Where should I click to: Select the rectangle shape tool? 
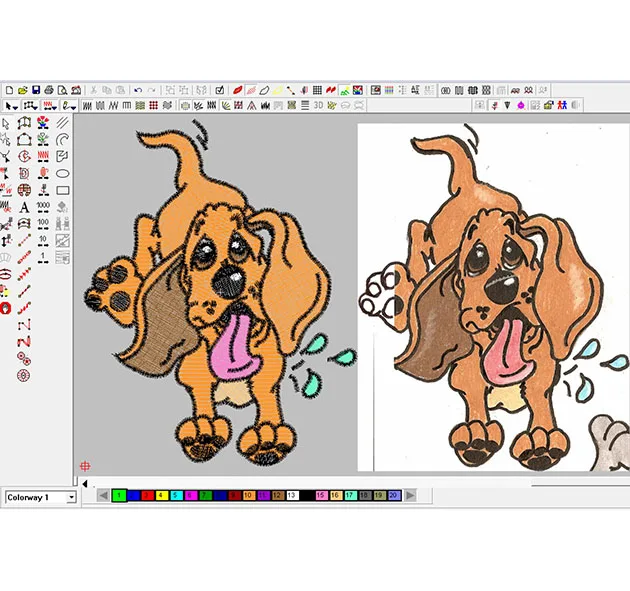(62, 190)
